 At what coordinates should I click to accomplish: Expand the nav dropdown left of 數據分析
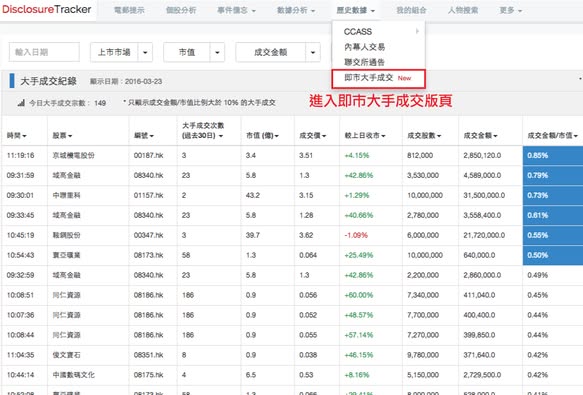pyautogui.click(x=236, y=10)
